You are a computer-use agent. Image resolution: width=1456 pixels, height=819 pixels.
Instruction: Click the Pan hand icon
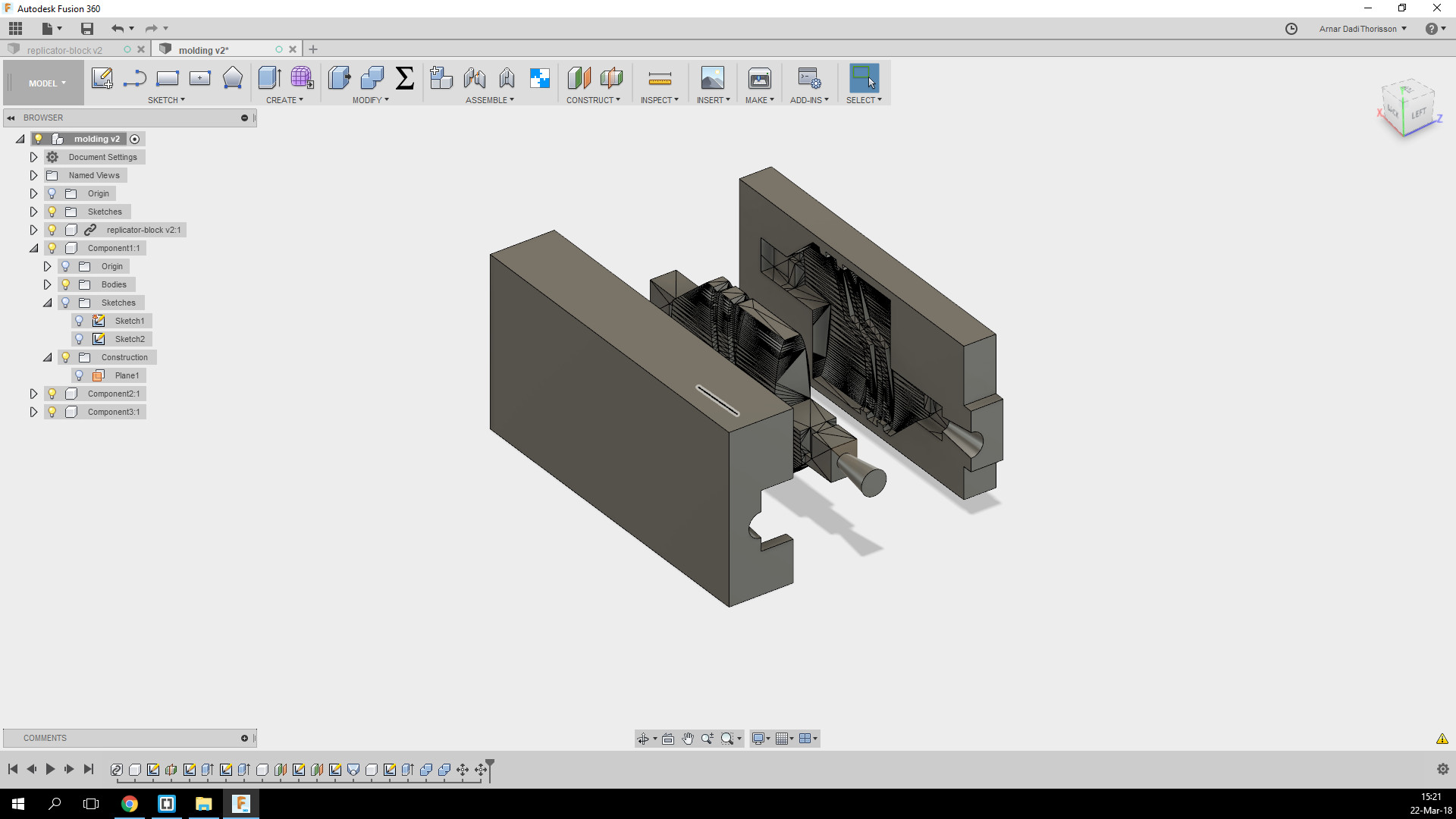[x=688, y=739]
